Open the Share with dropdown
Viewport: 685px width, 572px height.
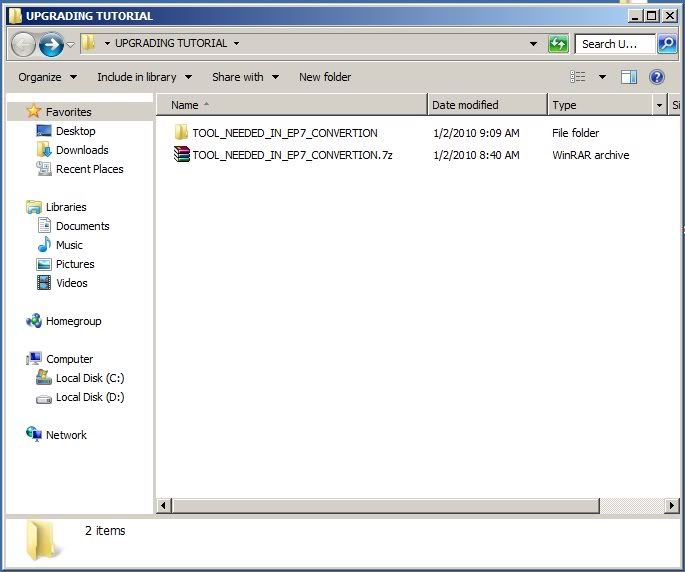245,77
